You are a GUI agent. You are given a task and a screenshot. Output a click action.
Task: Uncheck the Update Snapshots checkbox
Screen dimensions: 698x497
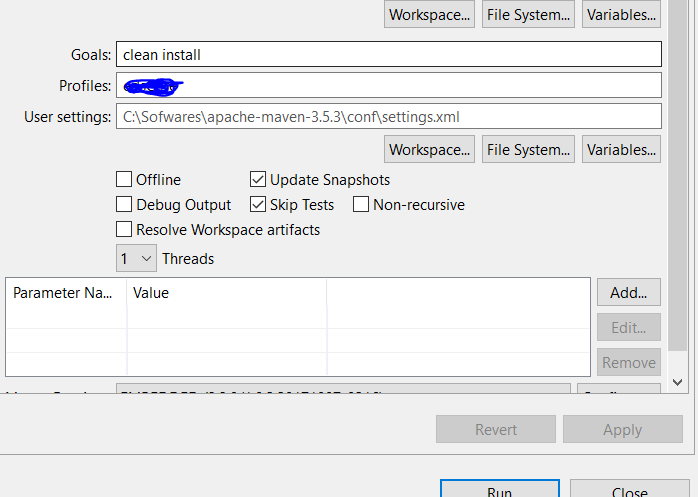point(258,180)
